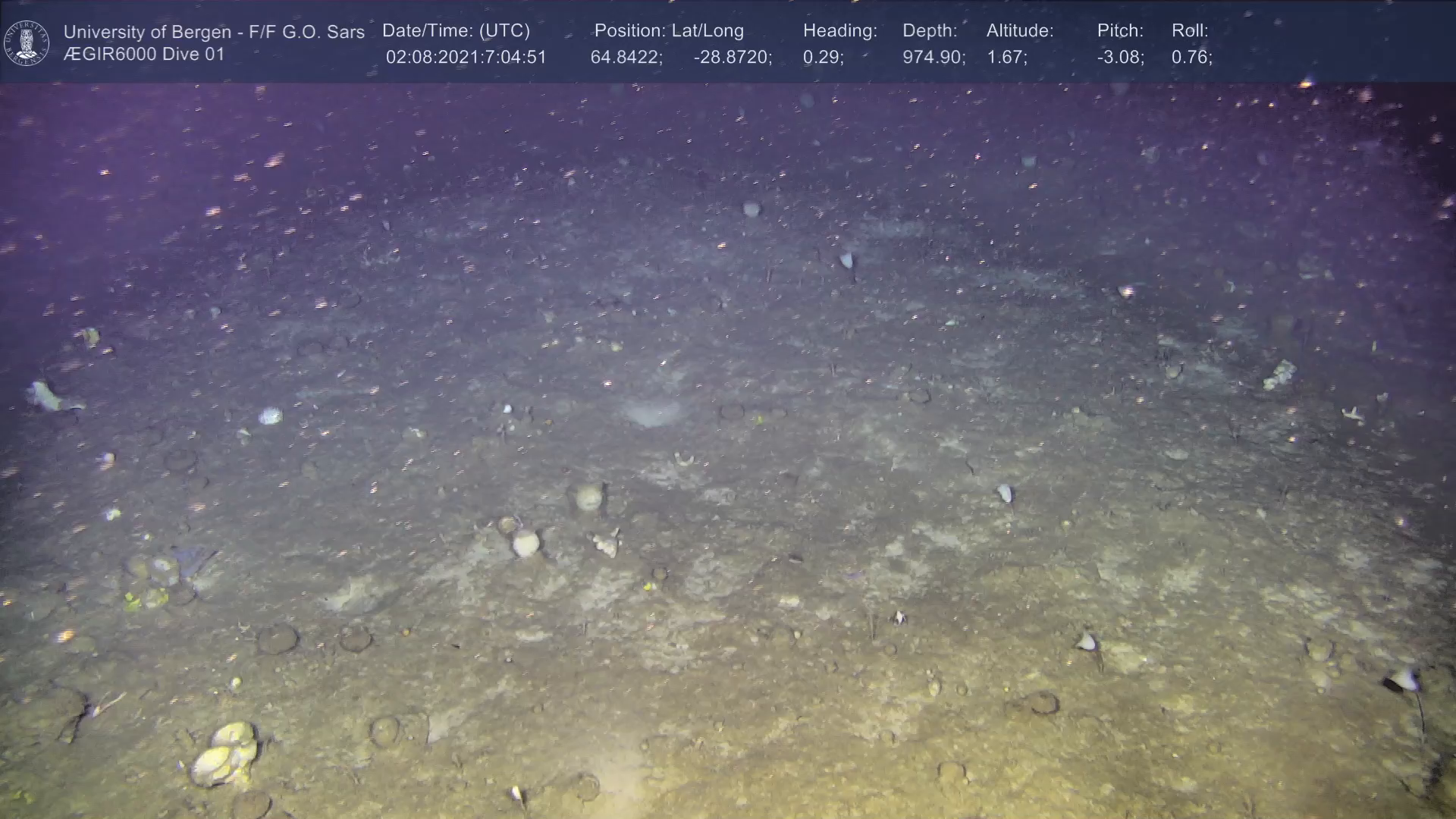Image resolution: width=1456 pixels, height=819 pixels.
Task: Click the ÆGIR6000 Dive 01 label
Action: click(144, 55)
